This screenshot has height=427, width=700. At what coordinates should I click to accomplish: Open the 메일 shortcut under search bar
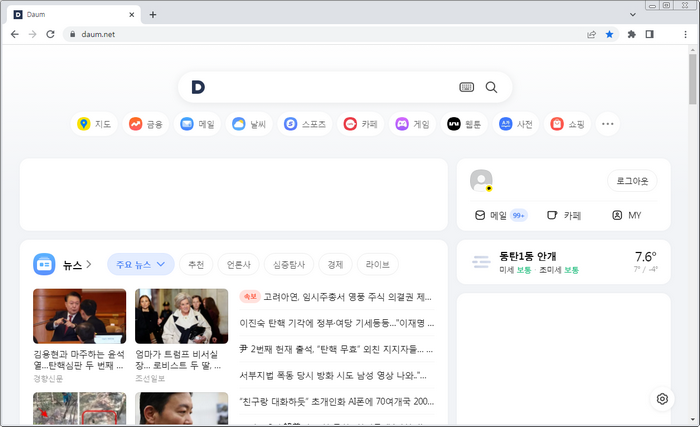coord(198,124)
